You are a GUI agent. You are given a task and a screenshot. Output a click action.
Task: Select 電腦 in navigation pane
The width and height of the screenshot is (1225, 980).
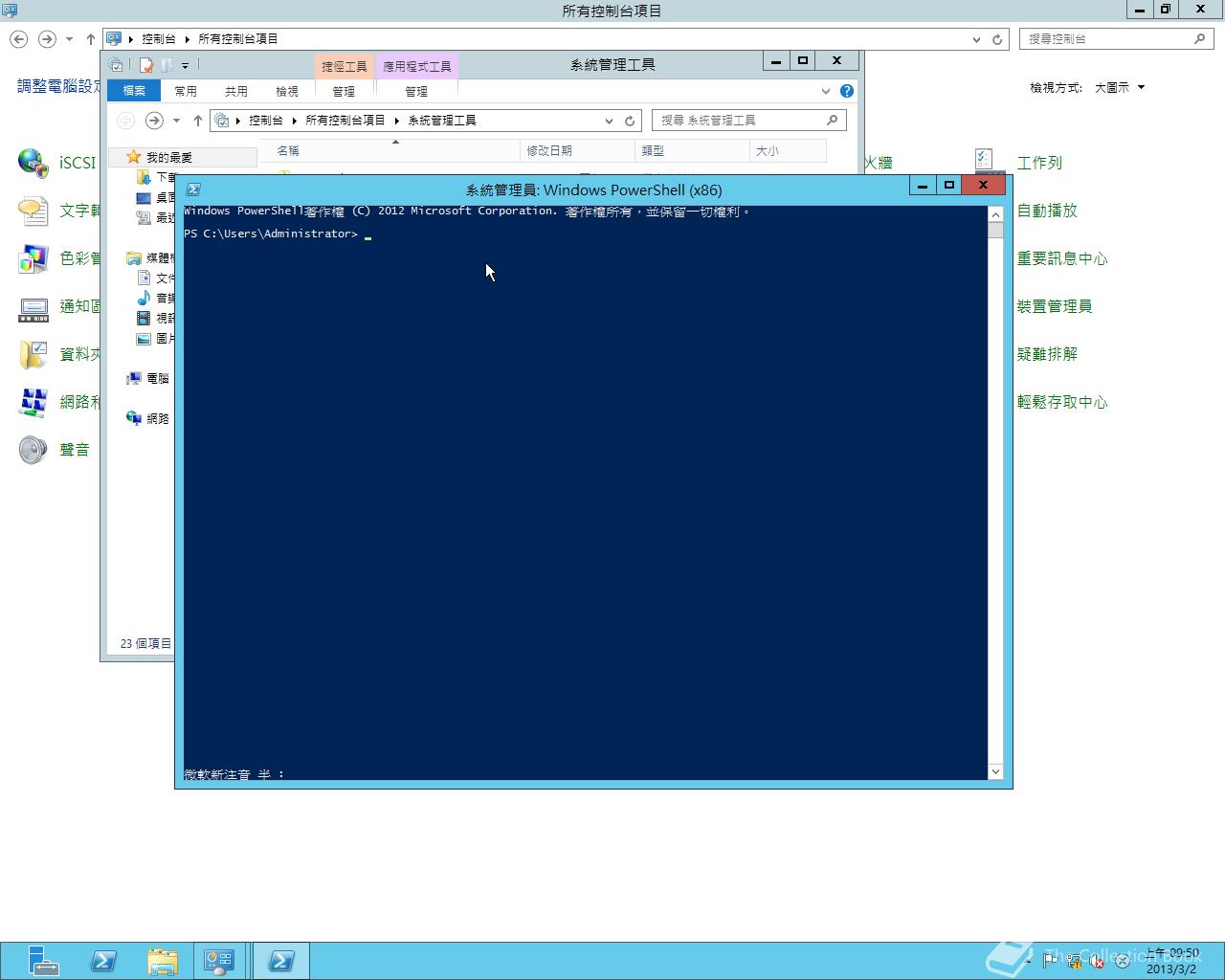(x=158, y=378)
